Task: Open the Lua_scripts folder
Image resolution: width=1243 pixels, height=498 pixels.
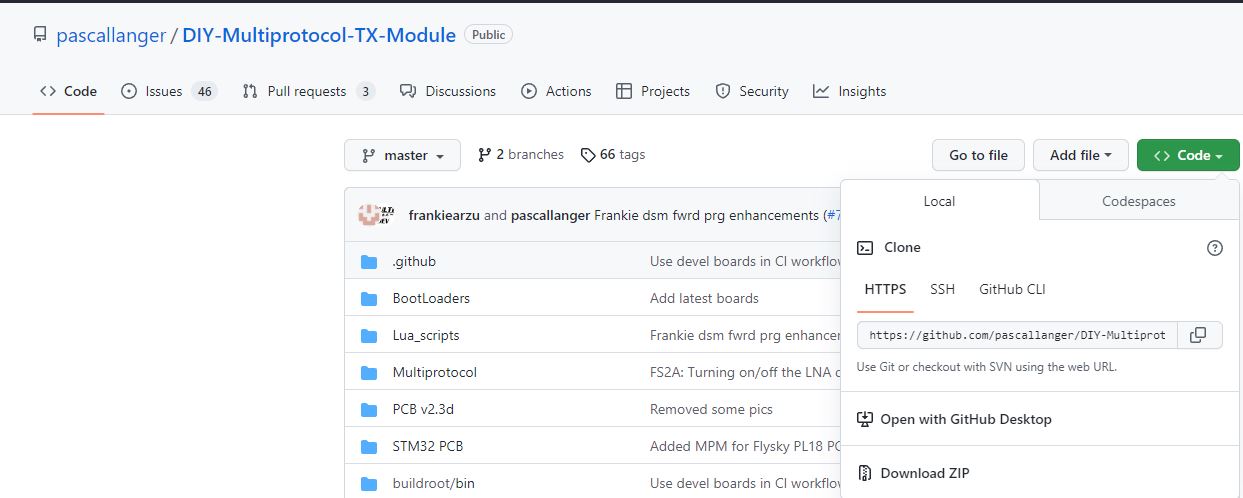Action: [426, 335]
